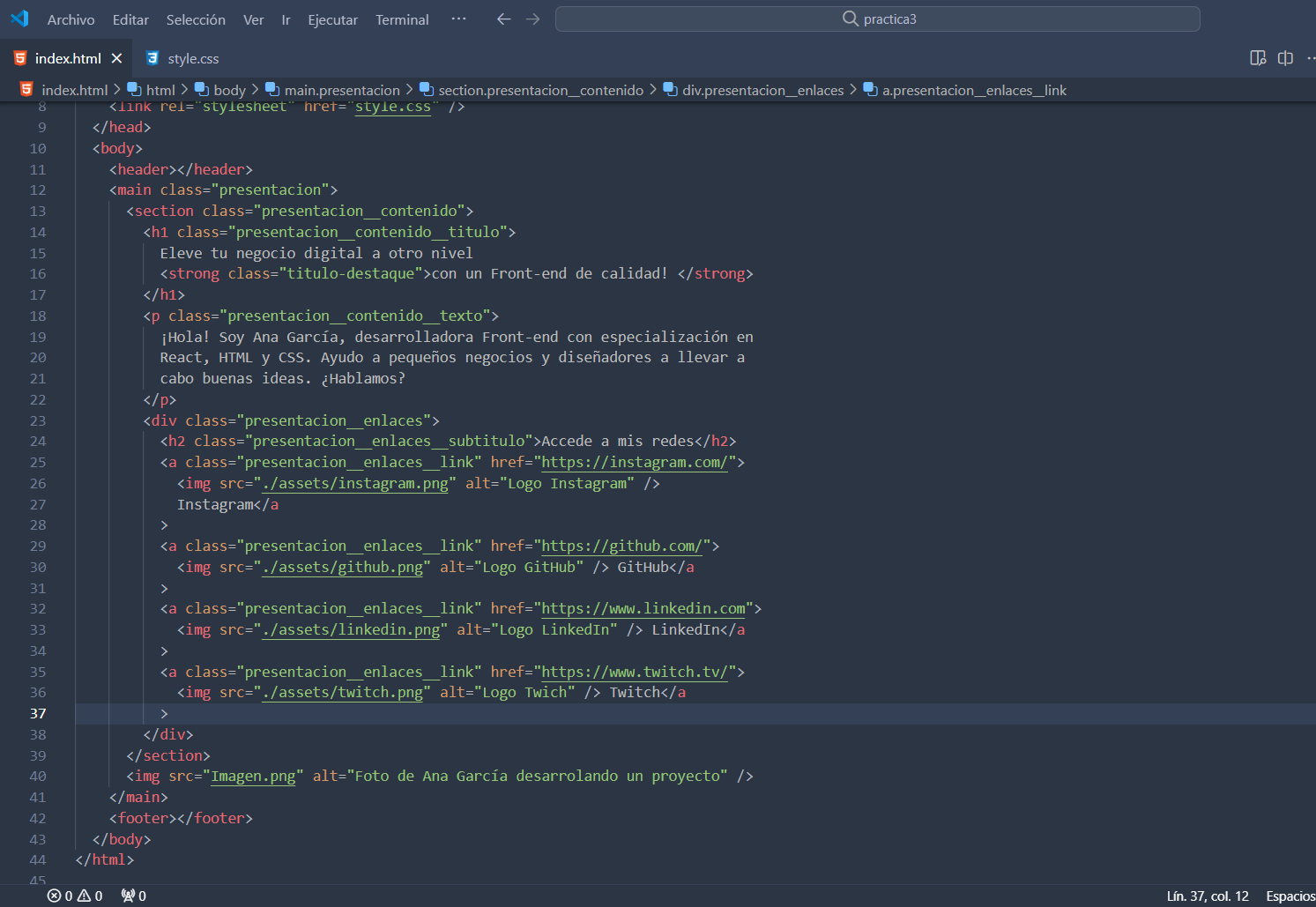Click line number 37 in gutter

click(x=38, y=713)
